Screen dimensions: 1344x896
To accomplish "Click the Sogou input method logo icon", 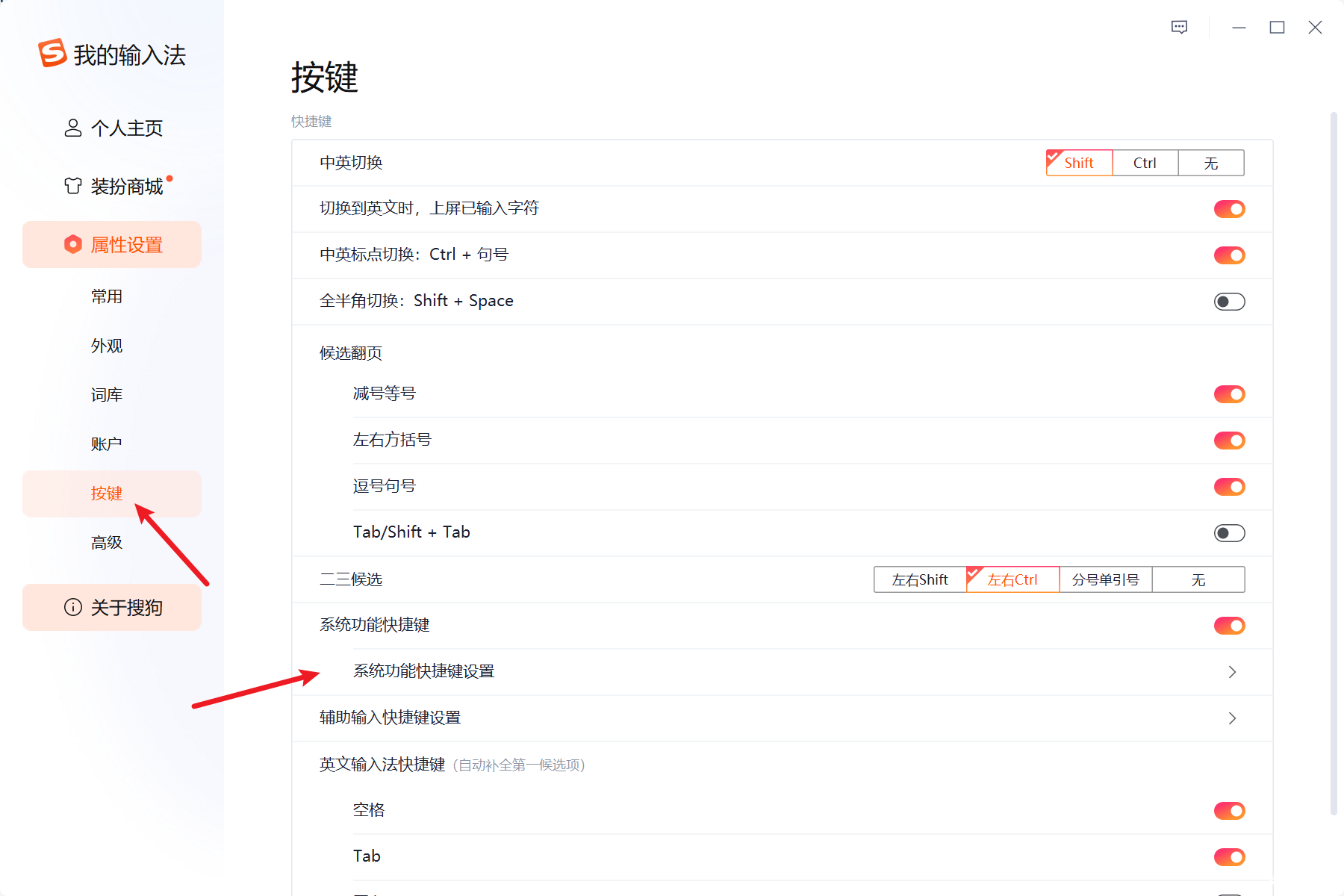I will [51, 53].
